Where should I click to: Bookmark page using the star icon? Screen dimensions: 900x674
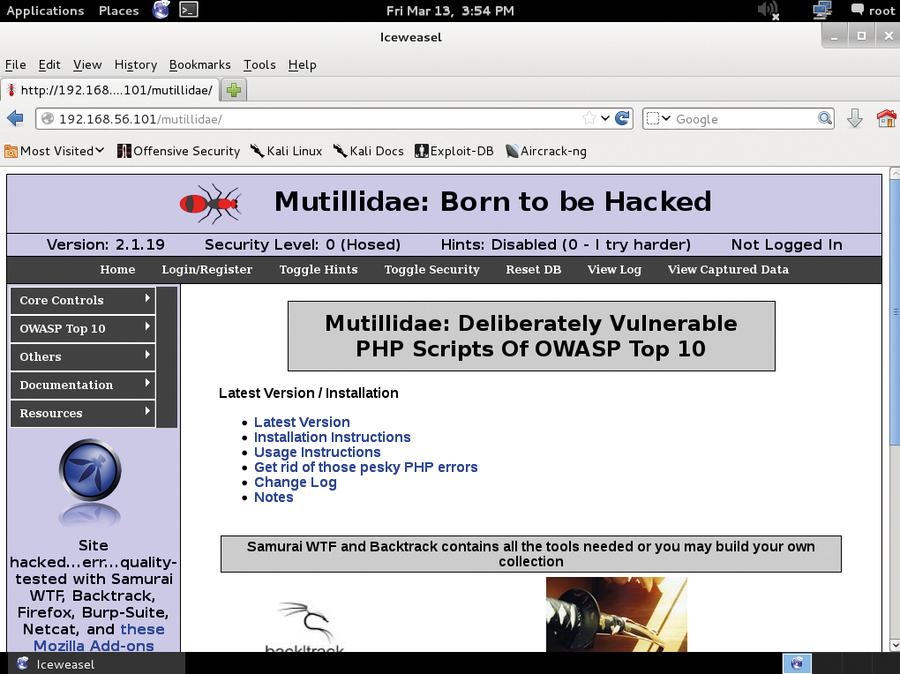click(589, 118)
